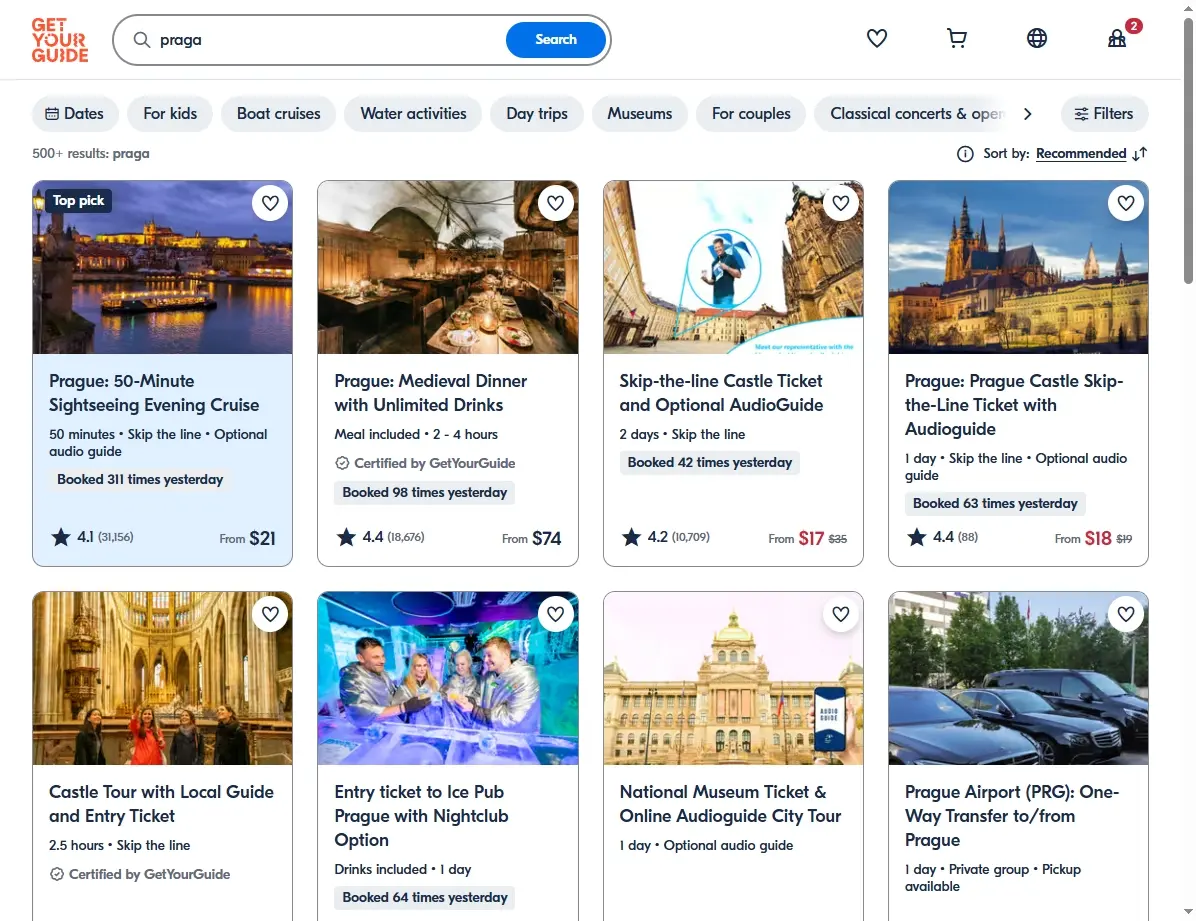
Task: Select the For kids category chip
Action: click(170, 114)
